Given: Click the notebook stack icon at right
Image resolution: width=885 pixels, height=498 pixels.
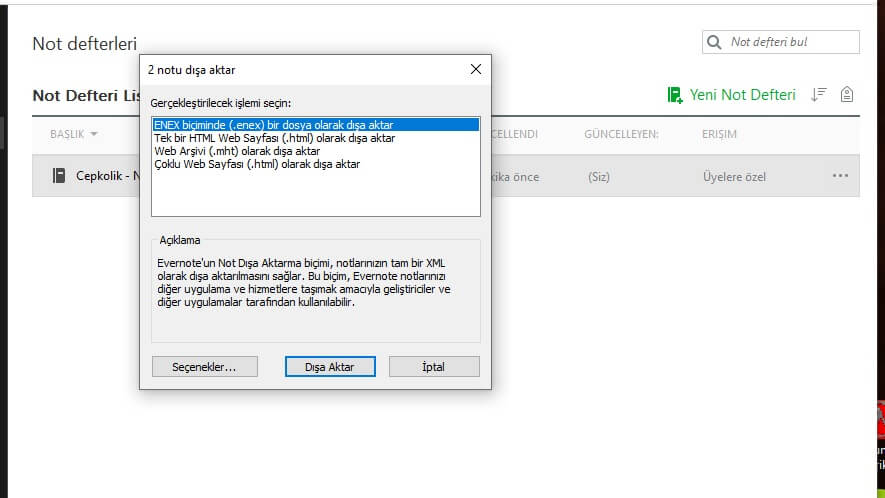Looking at the screenshot, I should tap(847, 94).
